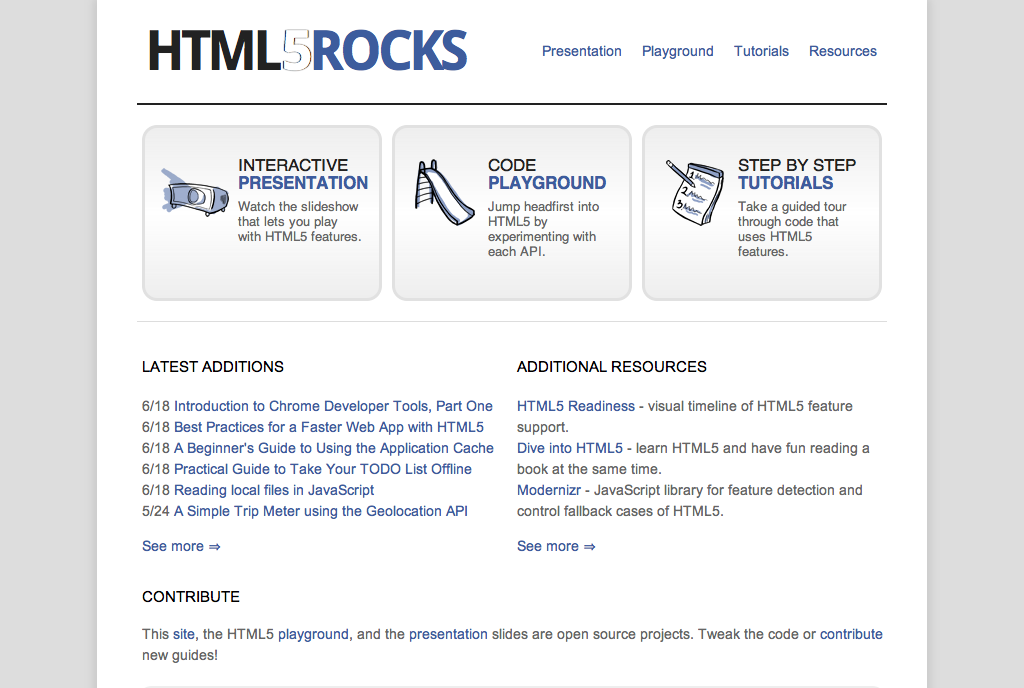Open the Modernizr link
The width and height of the screenshot is (1024, 688).
(549, 490)
